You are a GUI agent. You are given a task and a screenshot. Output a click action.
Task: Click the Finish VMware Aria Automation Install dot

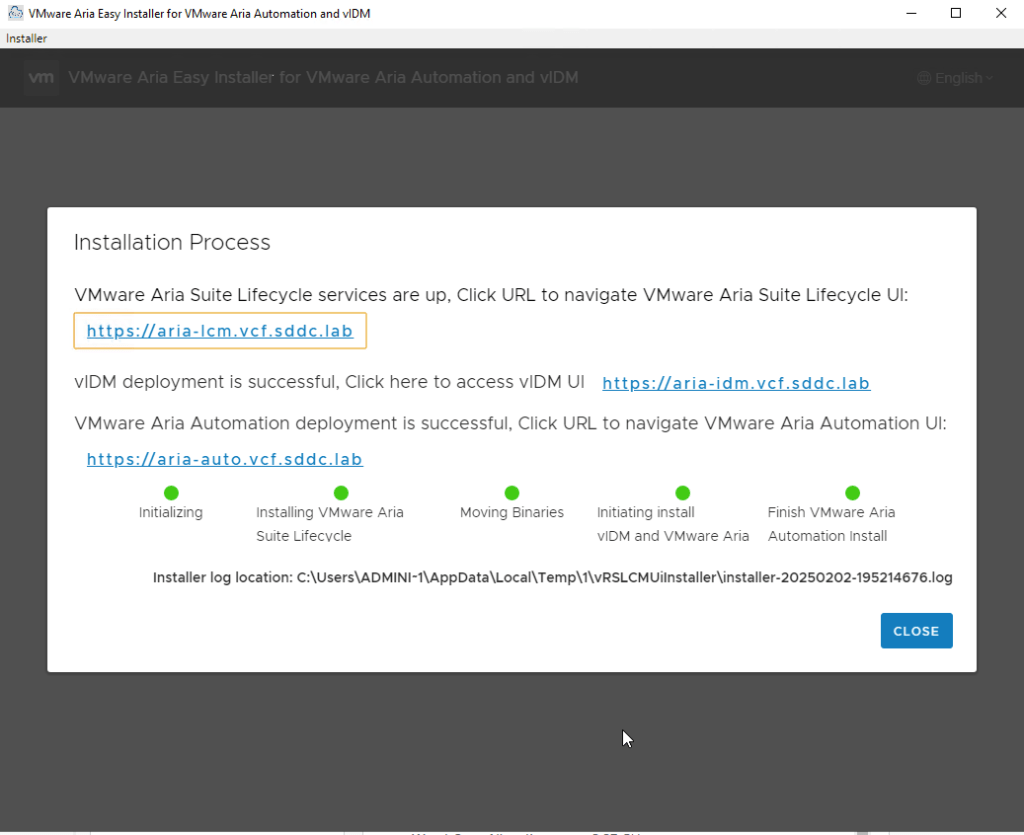(853, 493)
